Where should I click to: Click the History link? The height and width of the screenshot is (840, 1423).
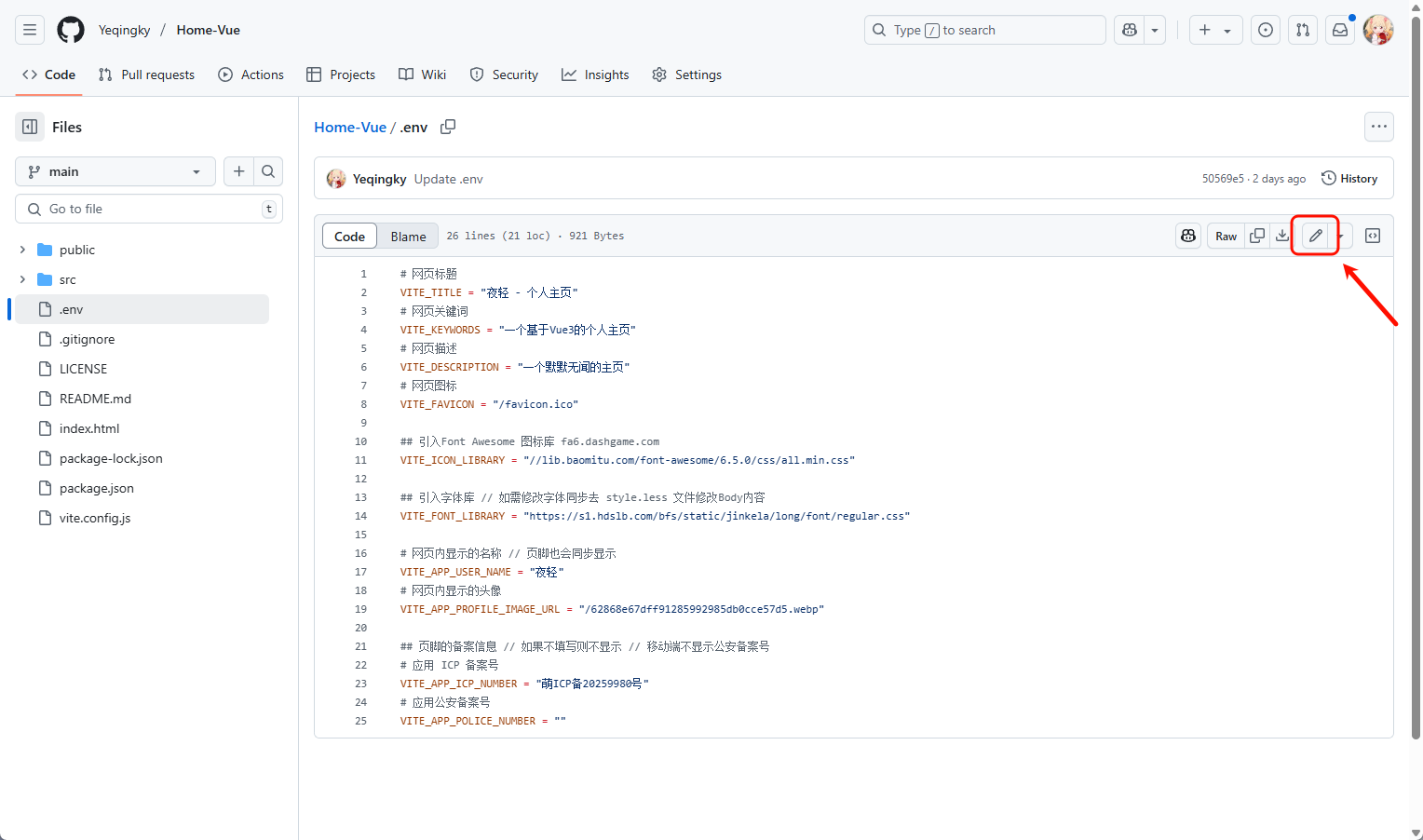[1349, 179]
